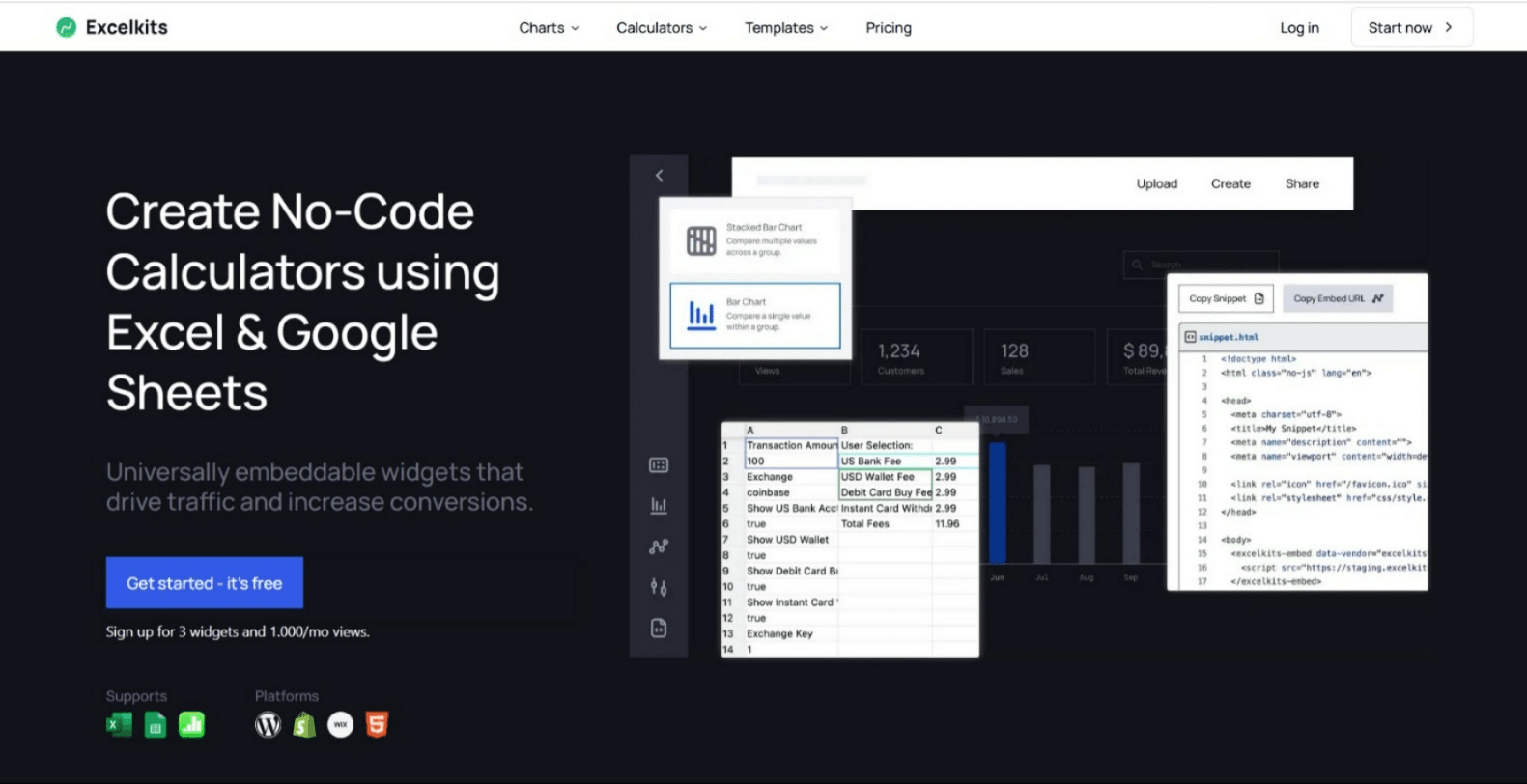This screenshot has width=1527, height=784.
Task: Open the Templates dropdown menu
Action: (786, 28)
